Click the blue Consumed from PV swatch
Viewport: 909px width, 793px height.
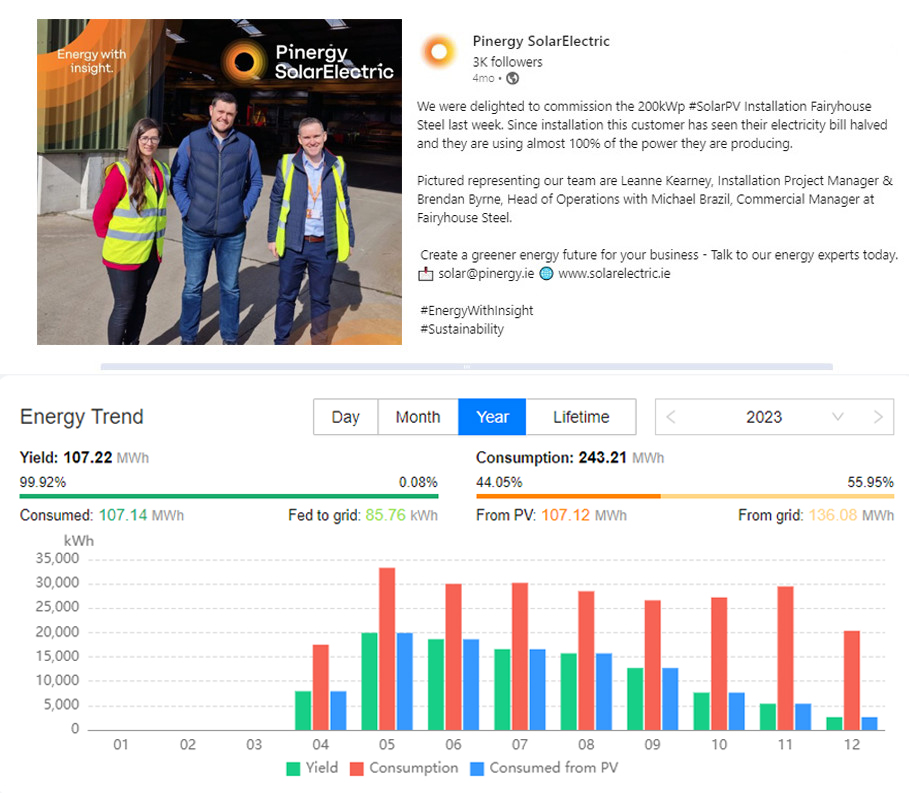(477, 769)
